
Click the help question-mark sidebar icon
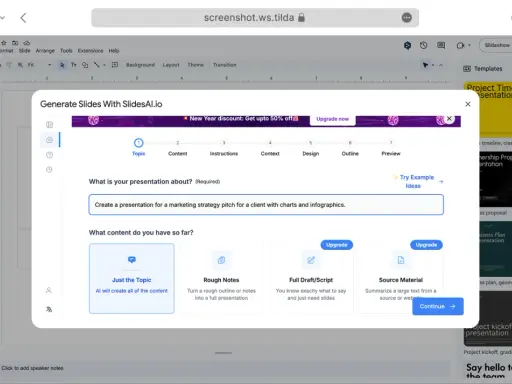(49, 155)
